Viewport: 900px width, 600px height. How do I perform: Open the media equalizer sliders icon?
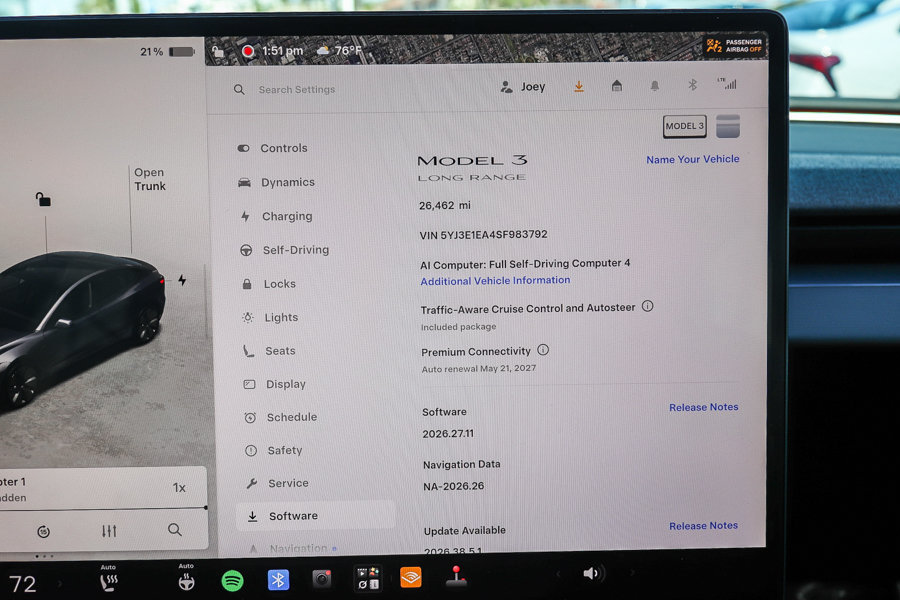(x=109, y=531)
